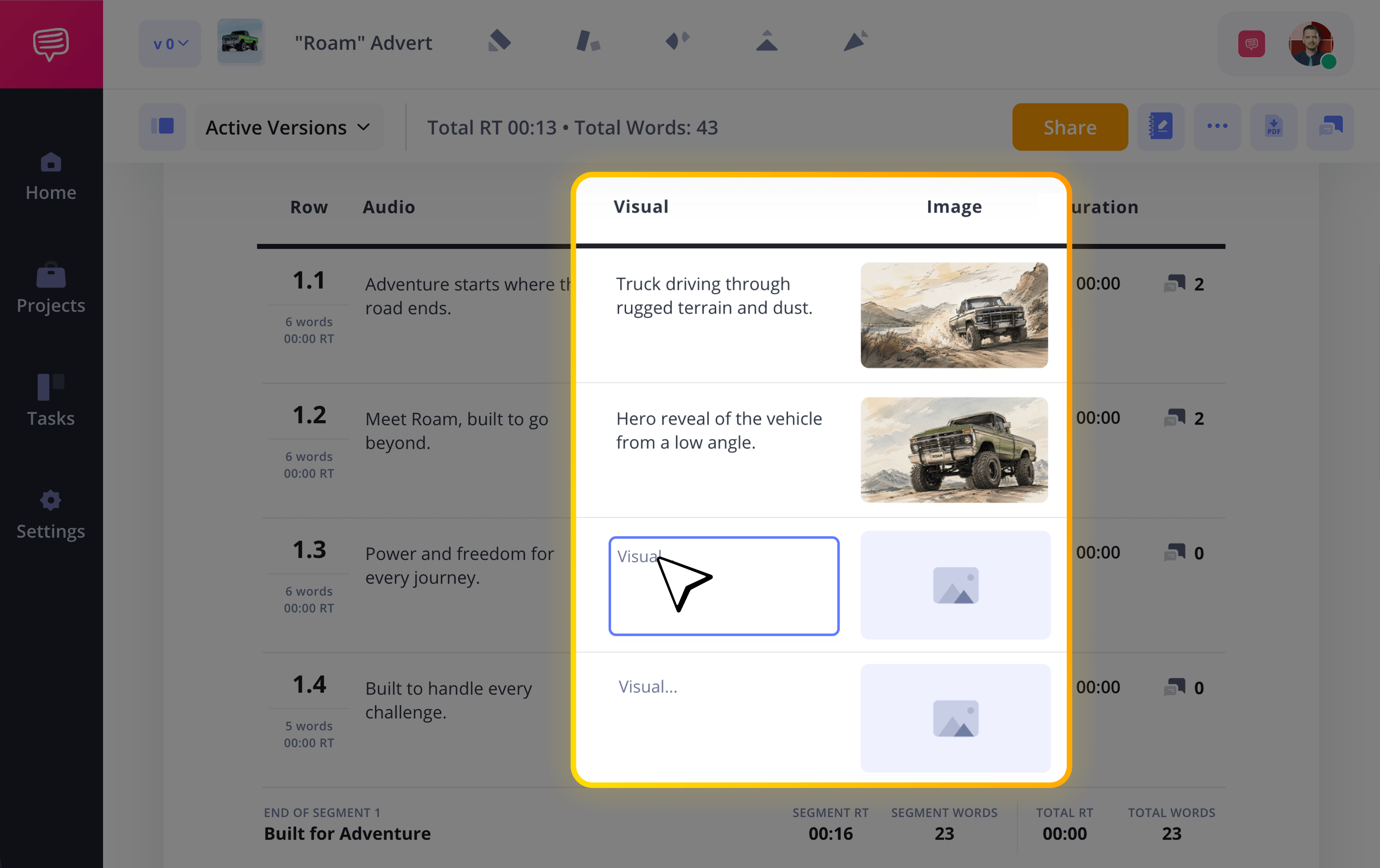This screenshot has height=868, width=1380.
Task: Click the Total RT and Total Words summary
Action: tap(573, 127)
